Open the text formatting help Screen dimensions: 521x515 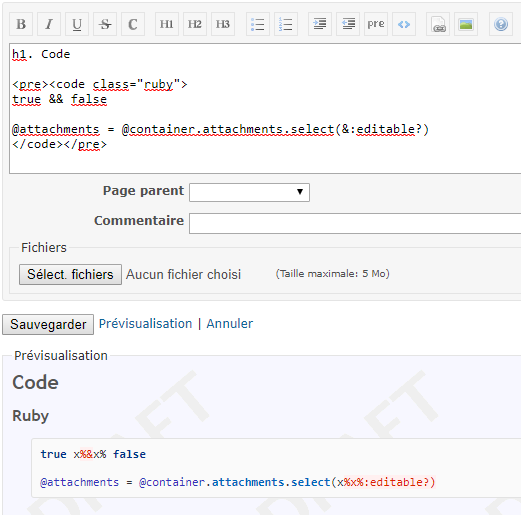[x=501, y=24]
